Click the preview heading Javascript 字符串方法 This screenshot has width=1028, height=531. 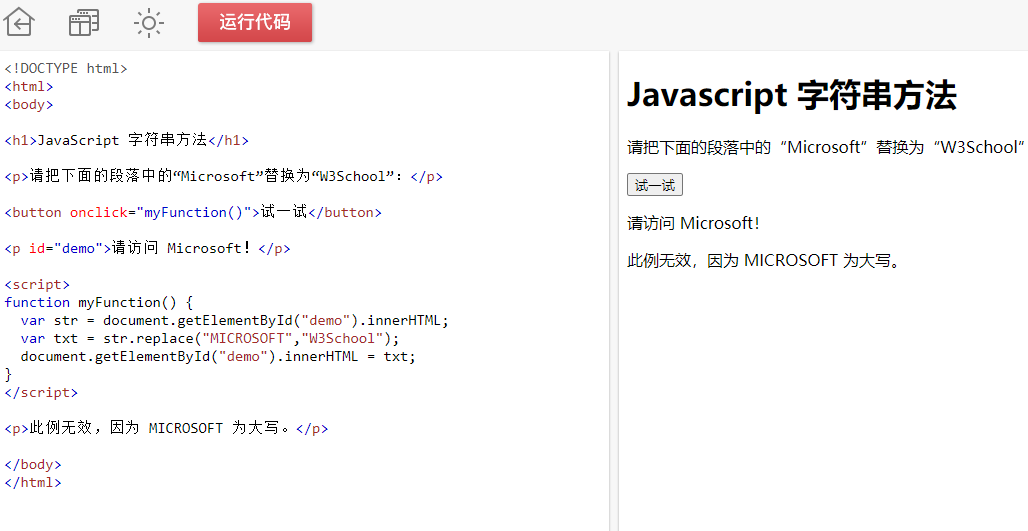pyautogui.click(x=791, y=95)
